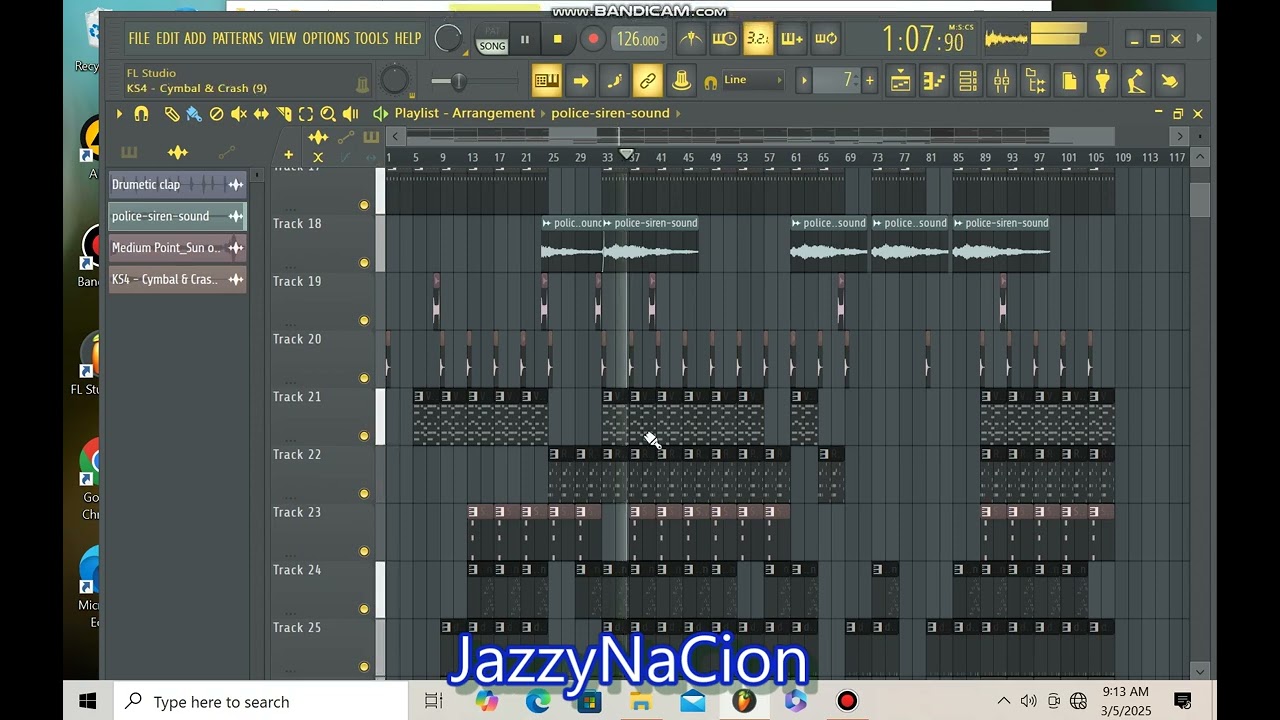Select the Draw pencil tool

[x=172, y=114]
